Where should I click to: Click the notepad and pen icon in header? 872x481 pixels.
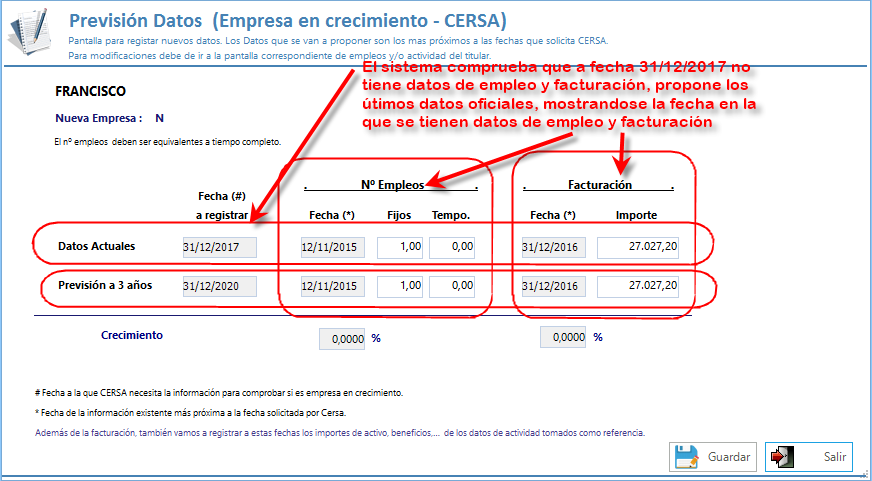click(x=32, y=31)
